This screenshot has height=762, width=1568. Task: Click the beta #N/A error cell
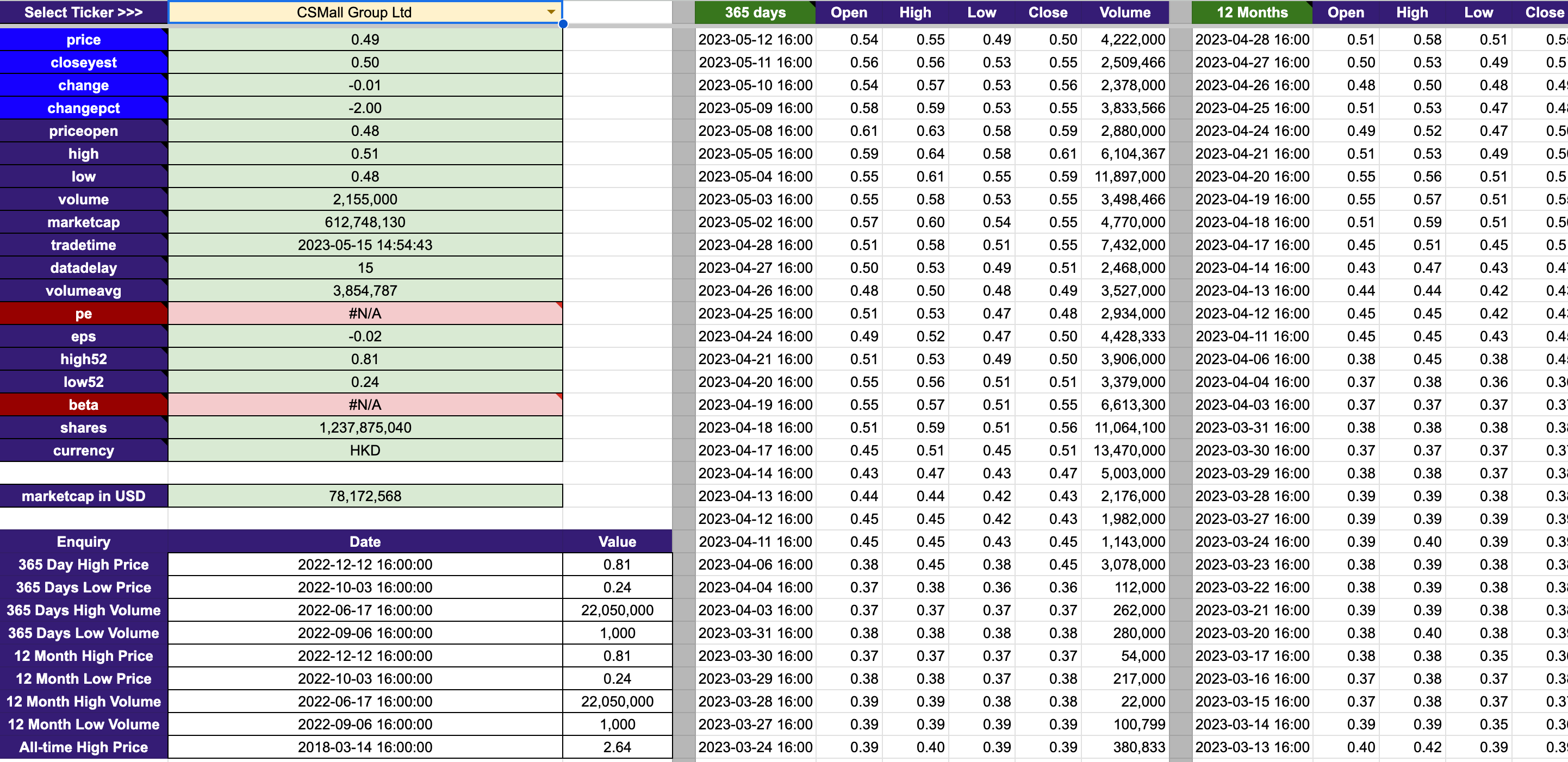point(365,405)
